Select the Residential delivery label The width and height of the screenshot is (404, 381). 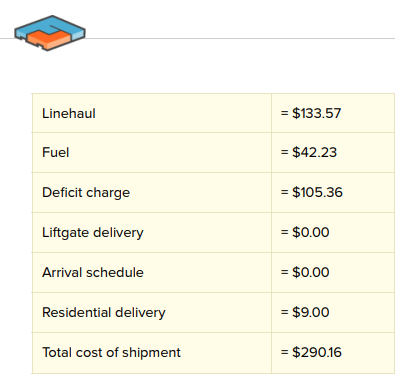104,313
